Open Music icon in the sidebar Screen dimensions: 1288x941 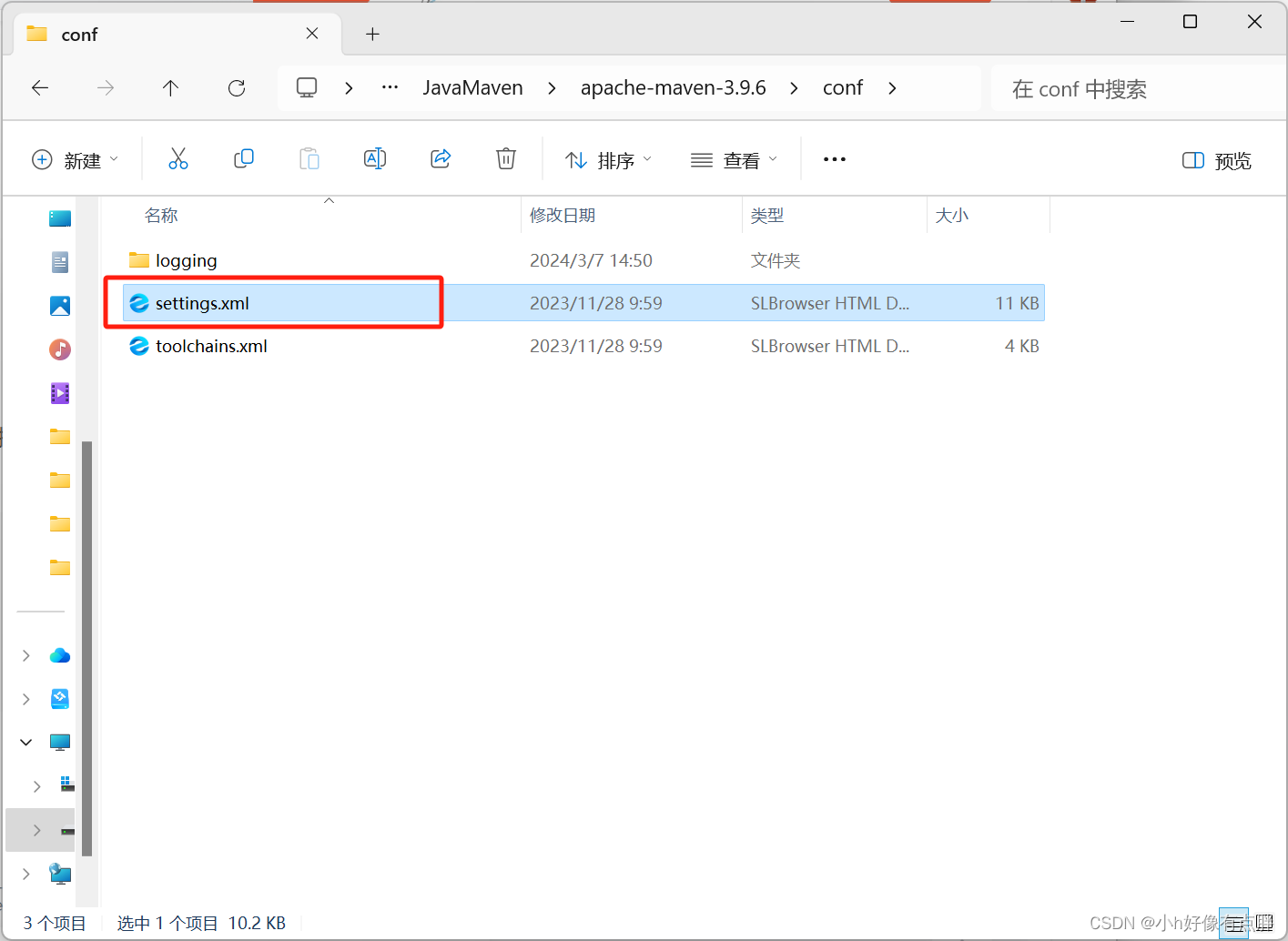click(60, 349)
